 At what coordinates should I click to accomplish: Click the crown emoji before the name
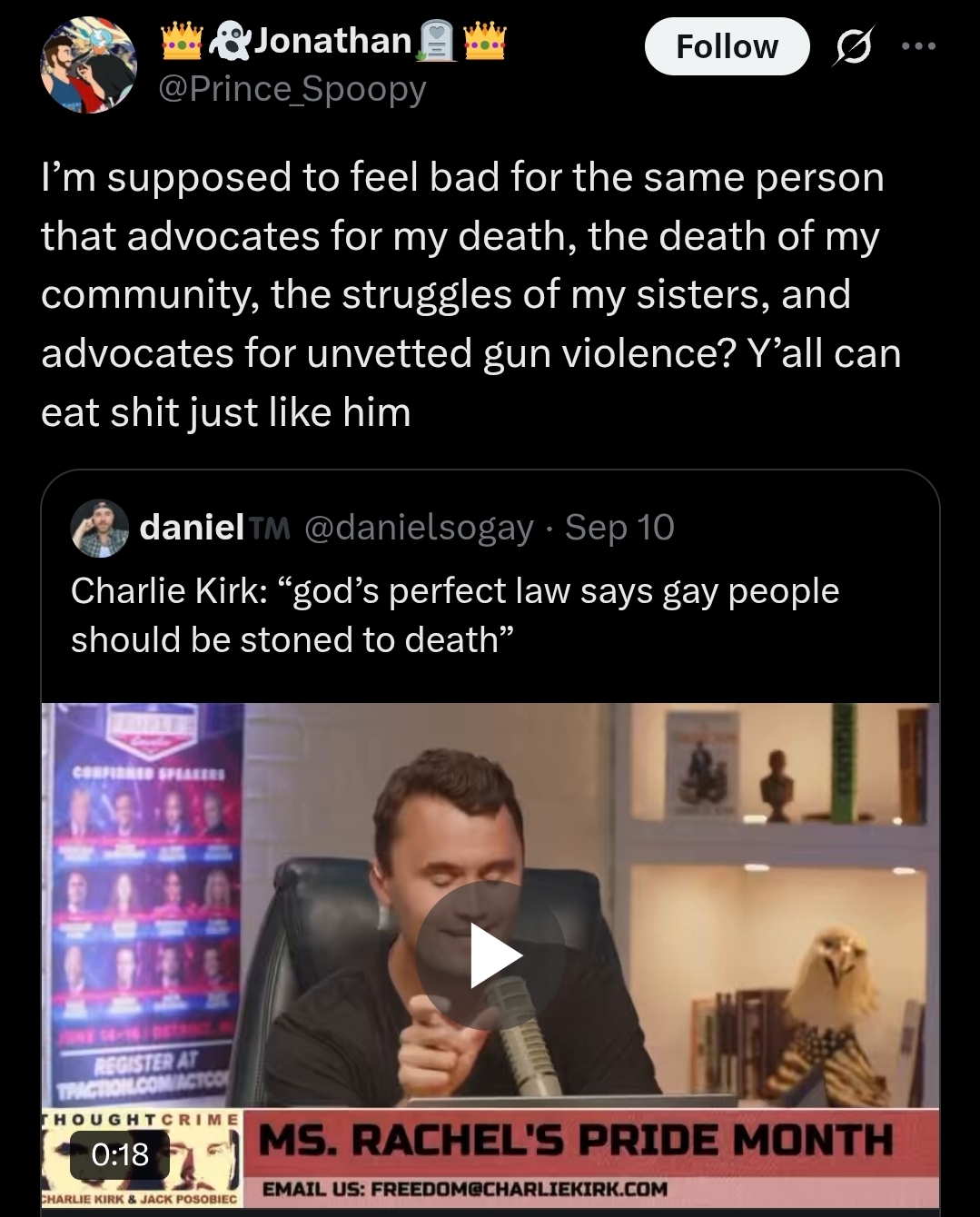coord(182,41)
